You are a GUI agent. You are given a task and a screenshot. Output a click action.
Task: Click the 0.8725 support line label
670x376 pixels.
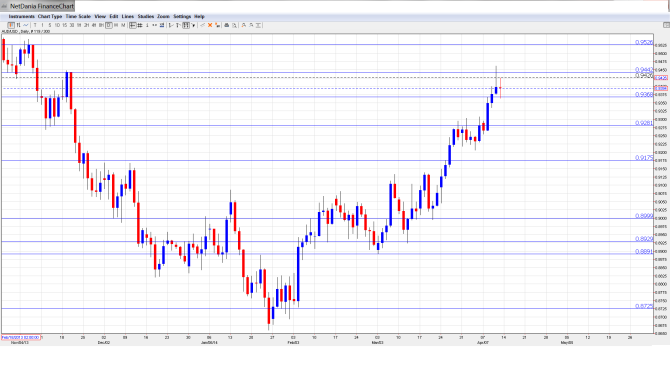click(x=644, y=306)
